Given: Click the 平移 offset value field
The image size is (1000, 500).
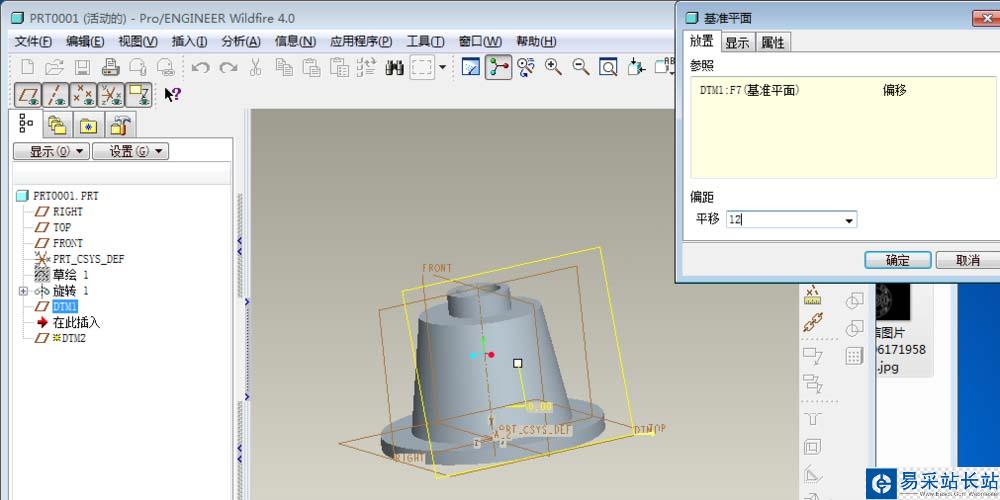Looking at the screenshot, I should tap(784, 220).
